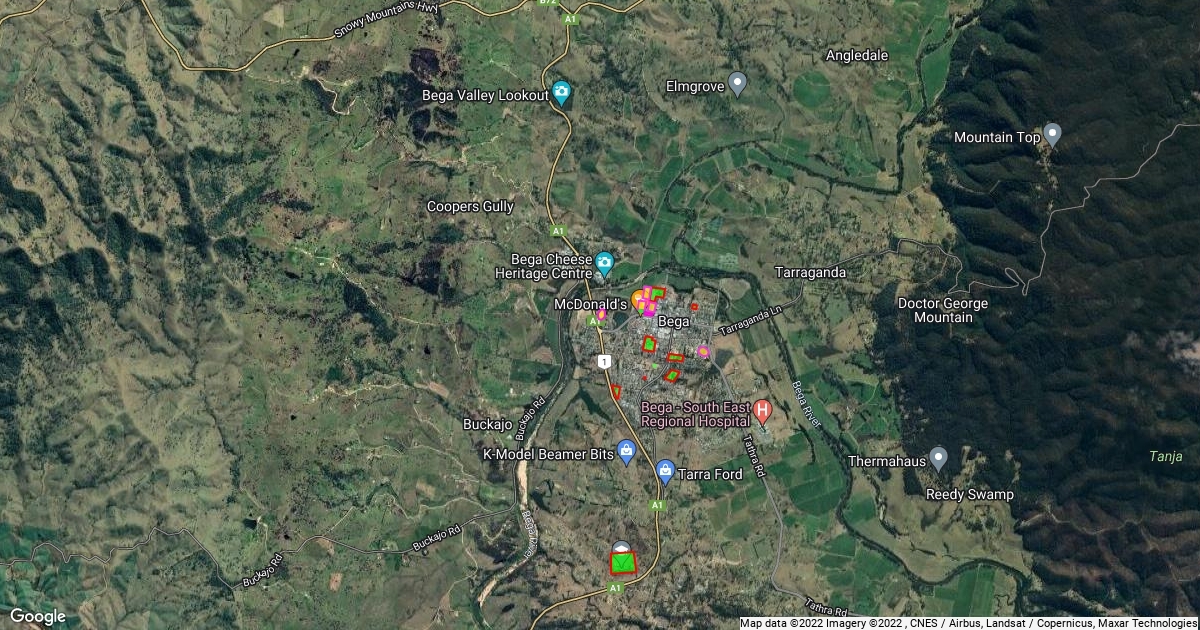
Task: Open Bega - South East Regional Hospital label
Action: (x=694, y=415)
